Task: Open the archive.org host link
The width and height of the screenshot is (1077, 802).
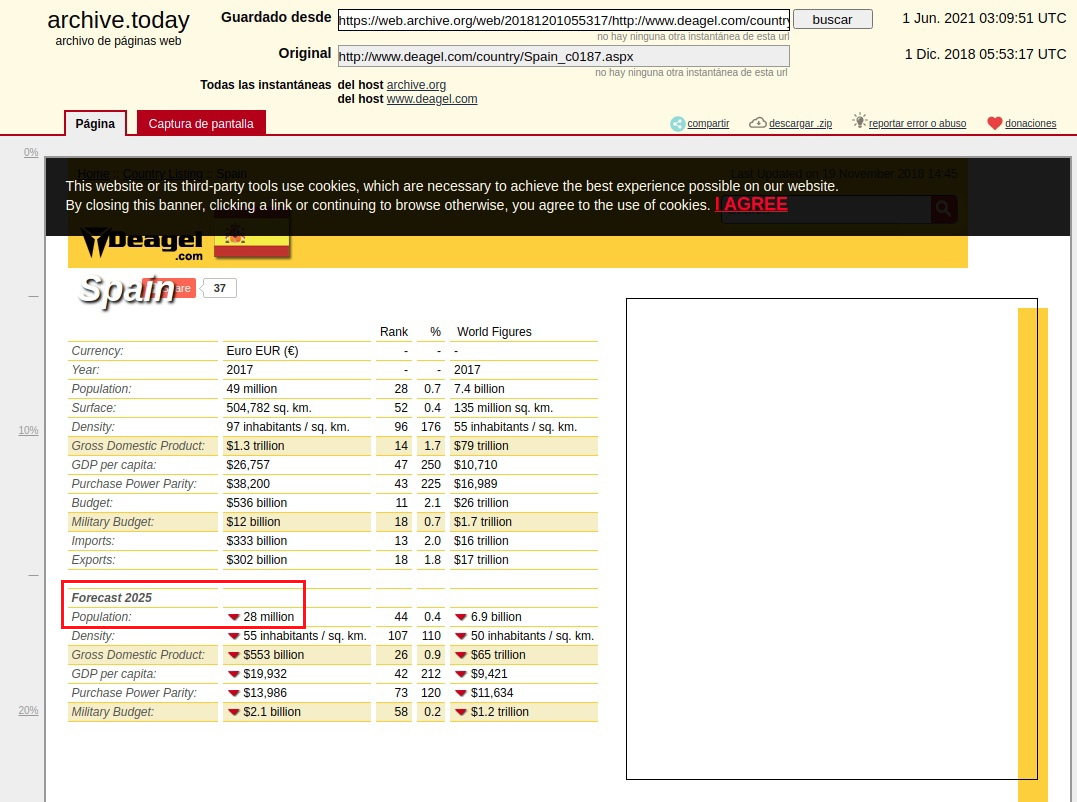Action: pyautogui.click(x=416, y=85)
